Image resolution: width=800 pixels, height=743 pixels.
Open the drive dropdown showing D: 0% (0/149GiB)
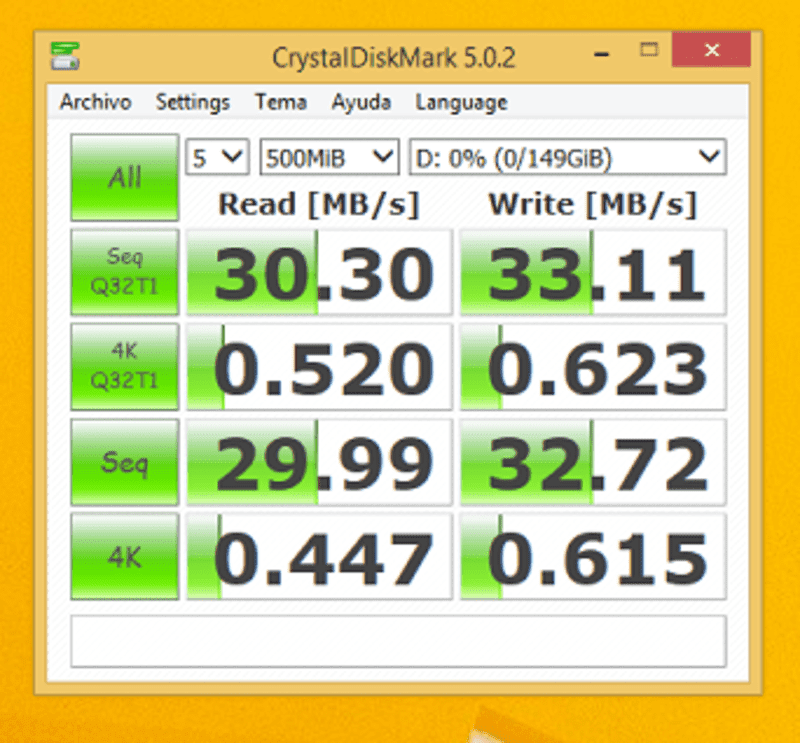pos(568,157)
